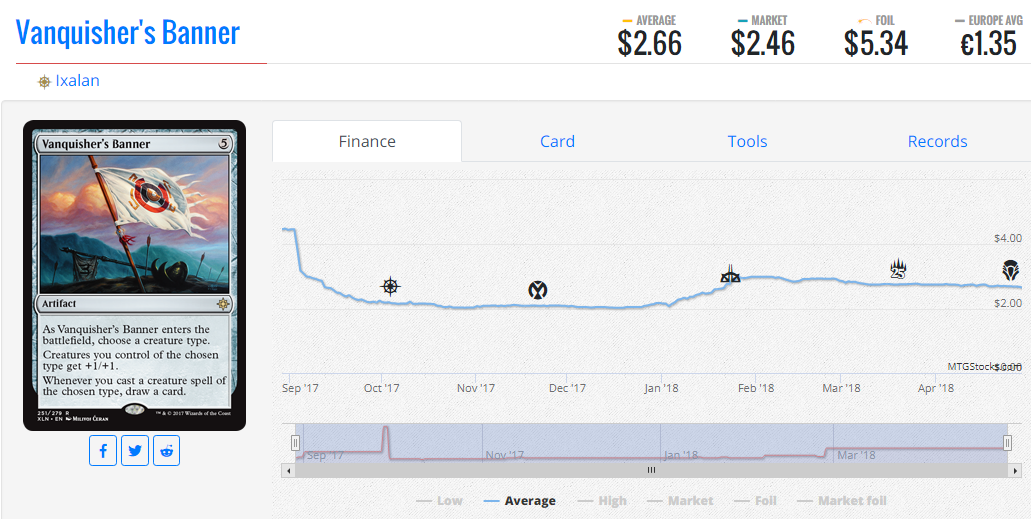Viewport: 1031px width, 519px height.
Task: Click the navigator scrollbar grip
Action: (x=652, y=470)
